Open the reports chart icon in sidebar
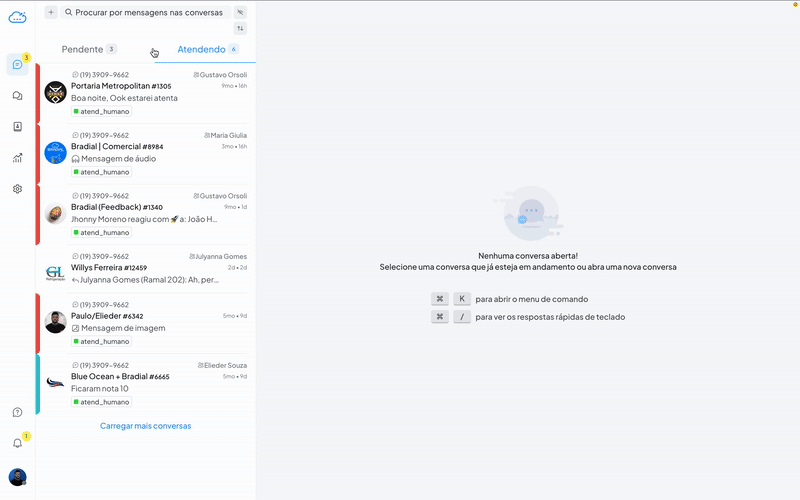This screenshot has height=500, width=800. (x=17, y=158)
